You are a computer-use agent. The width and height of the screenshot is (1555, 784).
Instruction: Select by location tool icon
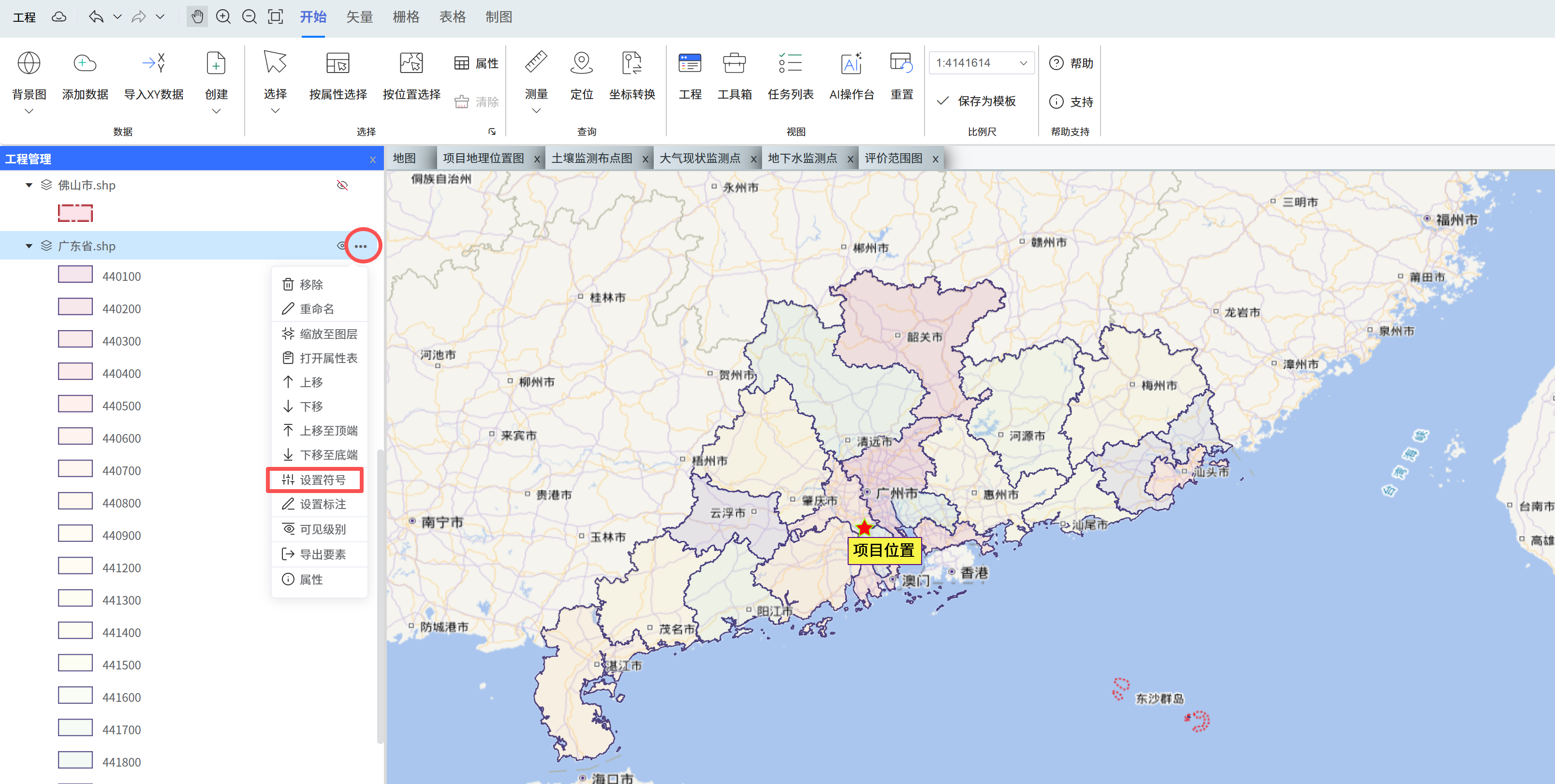(x=411, y=63)
